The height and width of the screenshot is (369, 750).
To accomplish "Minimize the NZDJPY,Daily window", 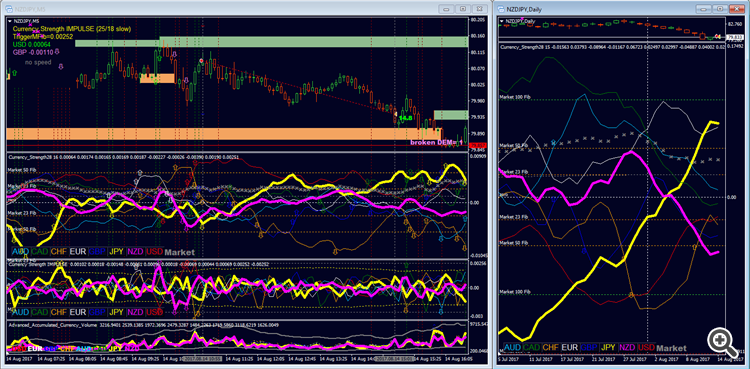I will 705,9.
